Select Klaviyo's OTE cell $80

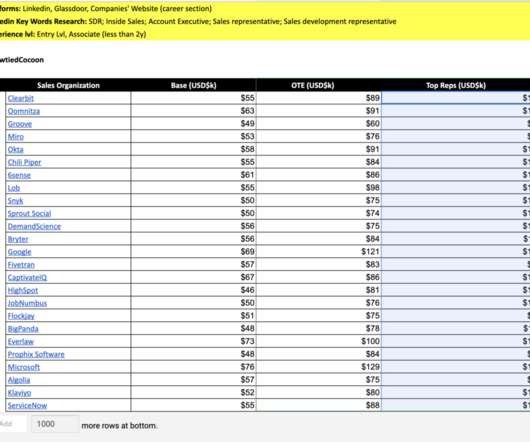click(x=319, y=392)
